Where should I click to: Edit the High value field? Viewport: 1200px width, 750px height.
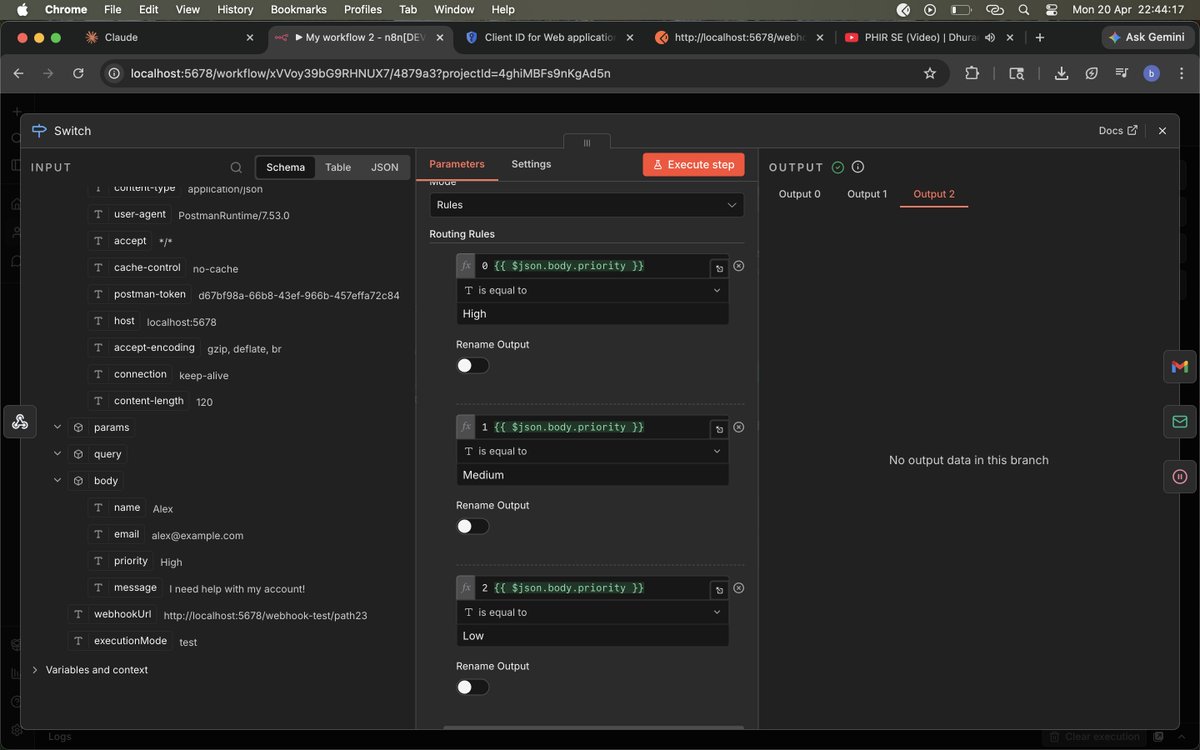point(592,314)
